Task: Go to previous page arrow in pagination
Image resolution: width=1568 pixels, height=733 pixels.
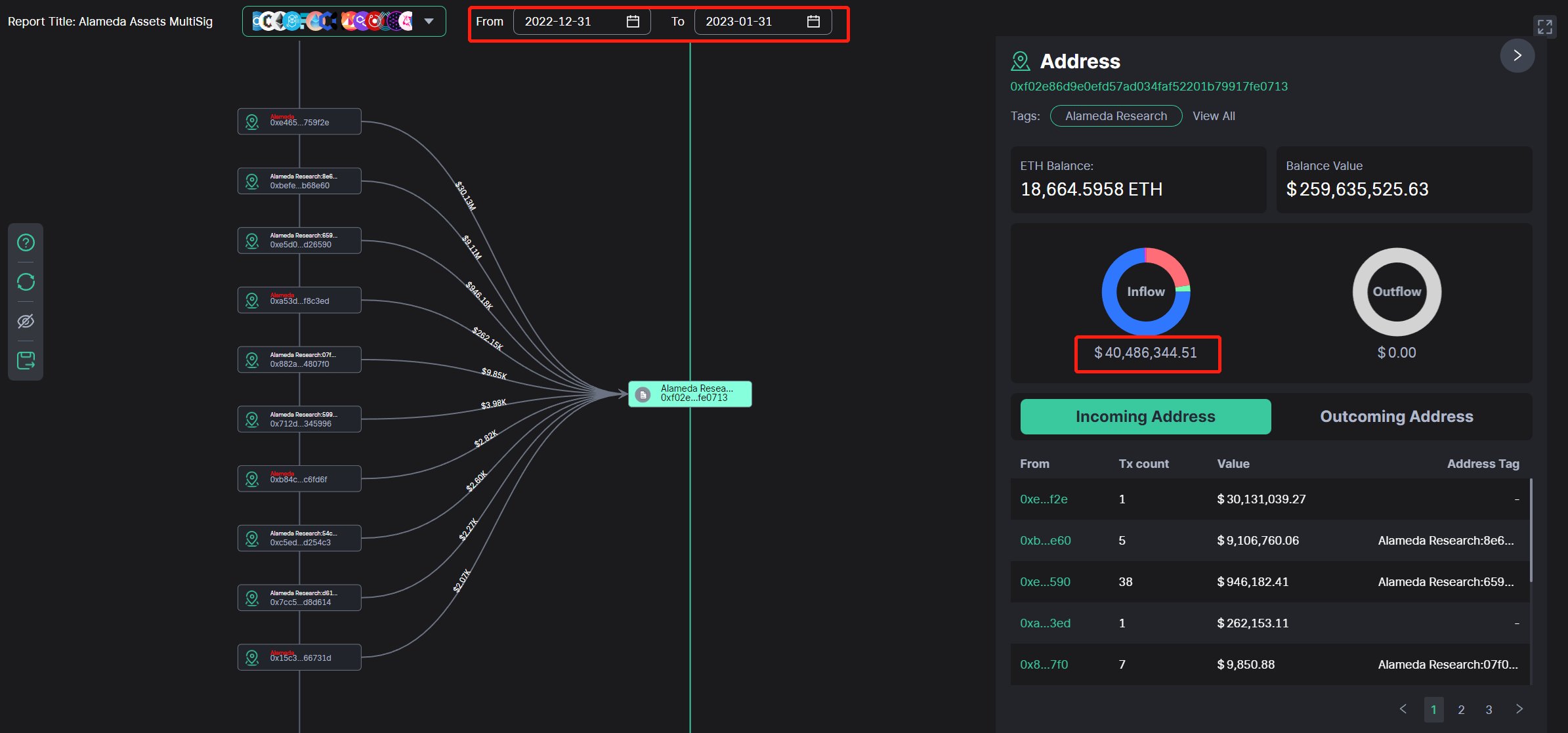Action: (x=1403, y=709)
